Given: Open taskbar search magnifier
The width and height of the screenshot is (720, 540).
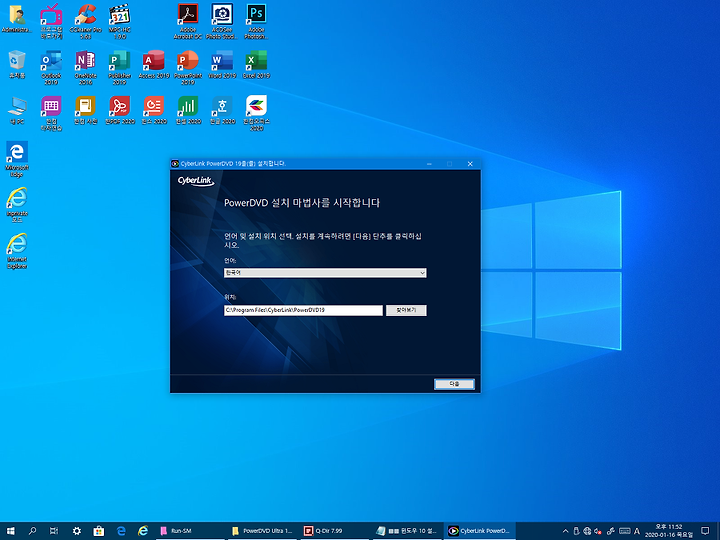Looking at the screenshot, I should [x=32, y=531].
